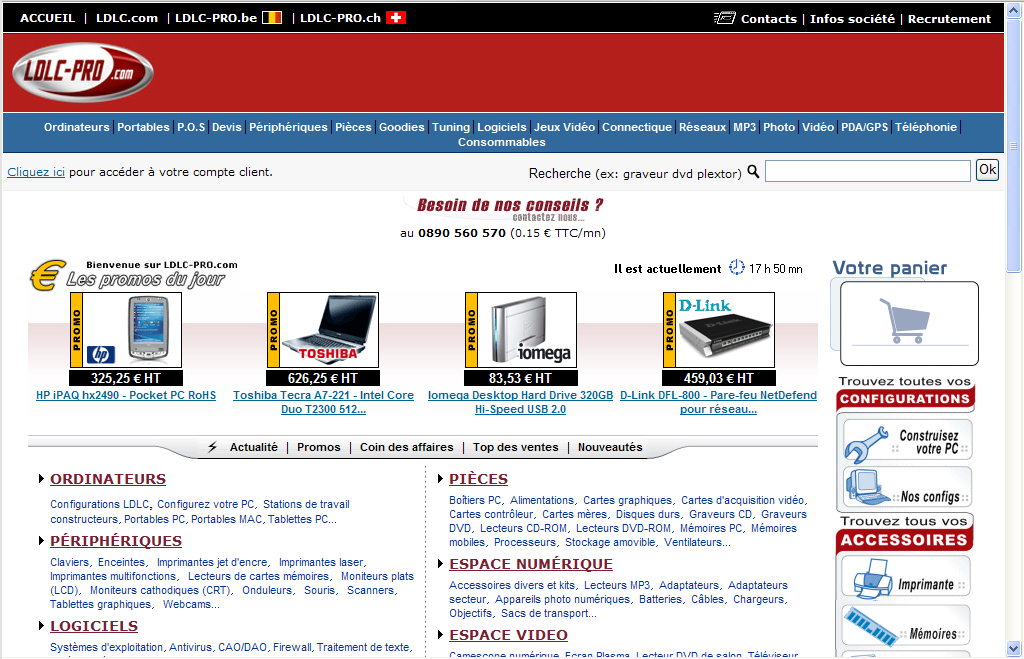Click the Ok search button
Viewport: 1024px width, 659px height.
(x=987, y=170)
